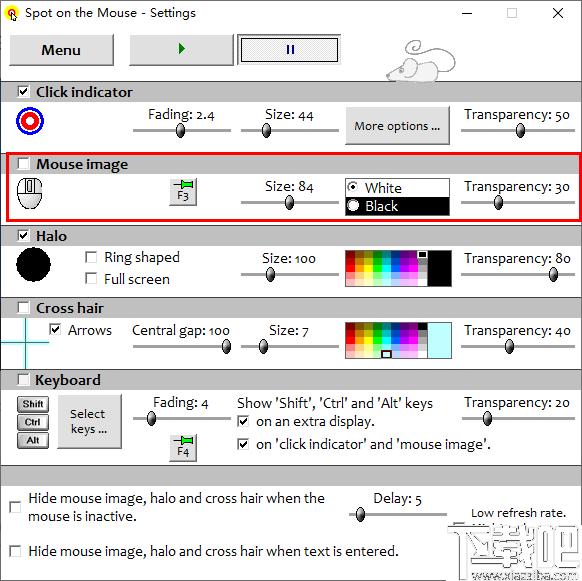
Task: Open More options for click indicator
Action: [397, 126]
